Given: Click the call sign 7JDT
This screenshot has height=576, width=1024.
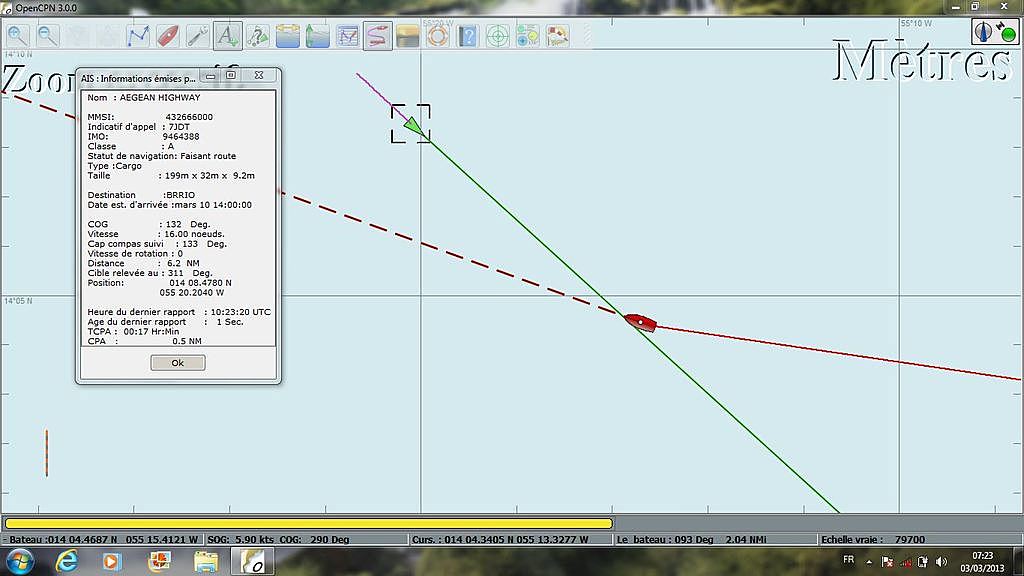Looking at the screenshot, I should coord(179,127).
